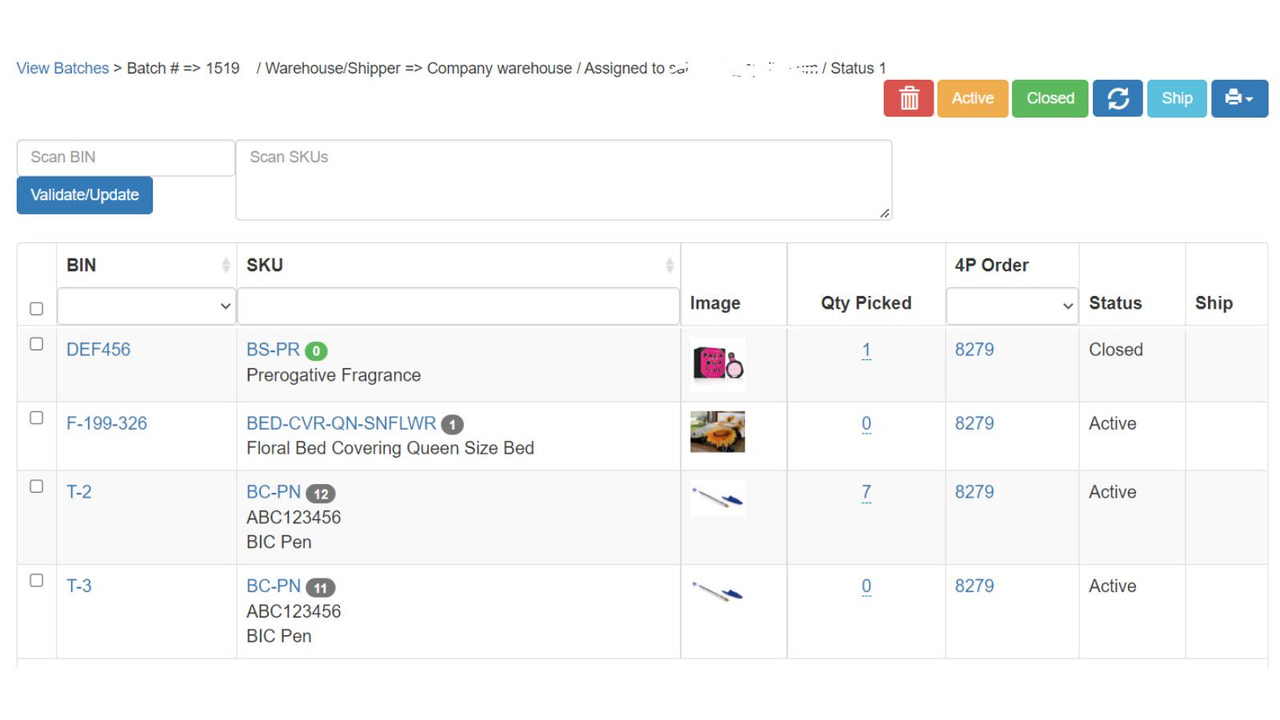Check the checkbox on the T-3 row

pos(36,579)
